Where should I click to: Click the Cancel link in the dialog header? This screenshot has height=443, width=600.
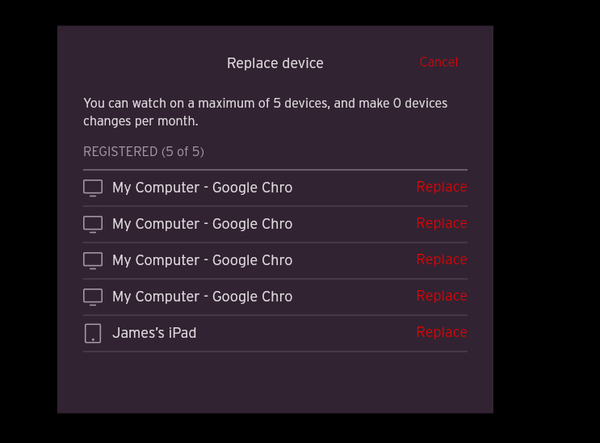point(439,62)
